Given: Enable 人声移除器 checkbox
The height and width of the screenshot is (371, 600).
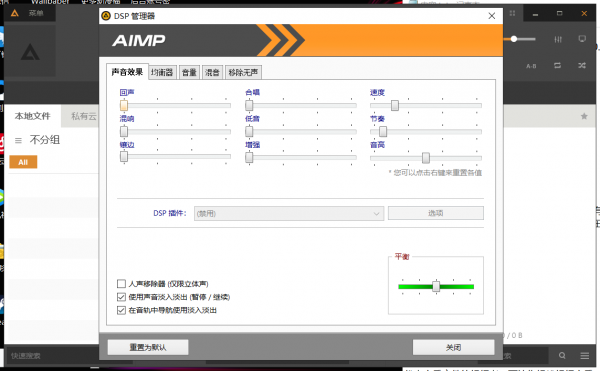Looking at the screenshot, I should coord(121,284).
